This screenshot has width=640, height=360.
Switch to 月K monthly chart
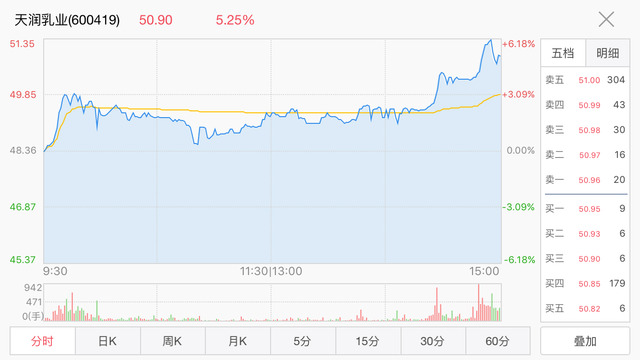pyautogui.click(x=238, y=341)
